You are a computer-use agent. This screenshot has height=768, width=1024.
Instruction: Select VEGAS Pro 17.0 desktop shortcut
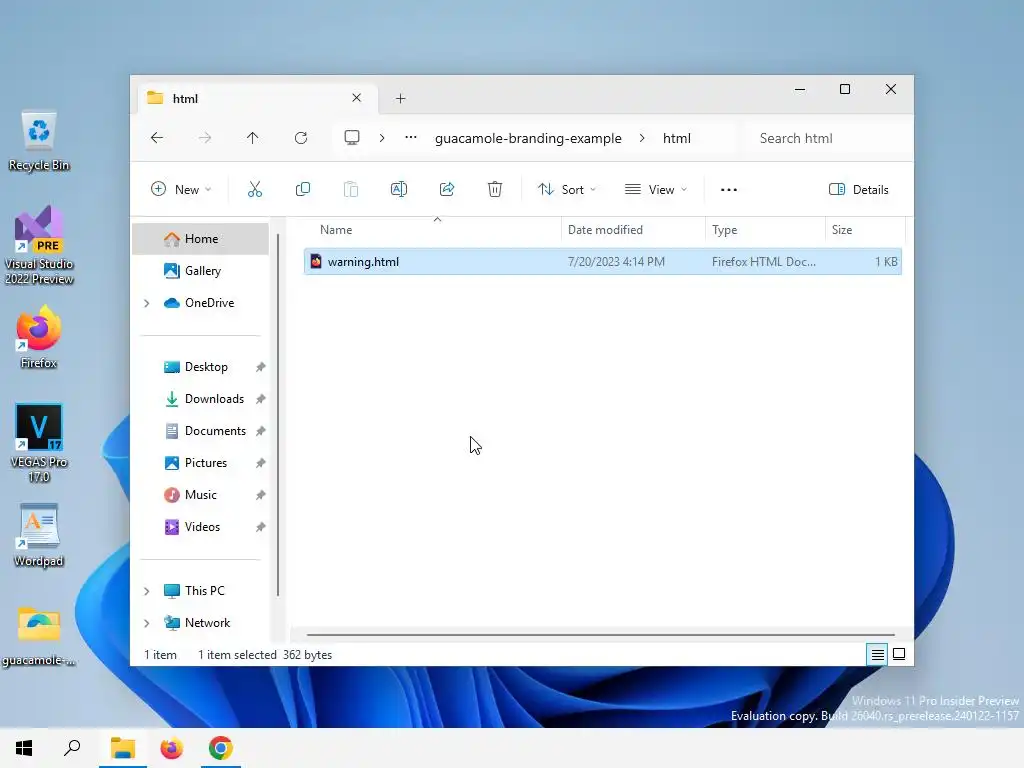pos(39,443)
